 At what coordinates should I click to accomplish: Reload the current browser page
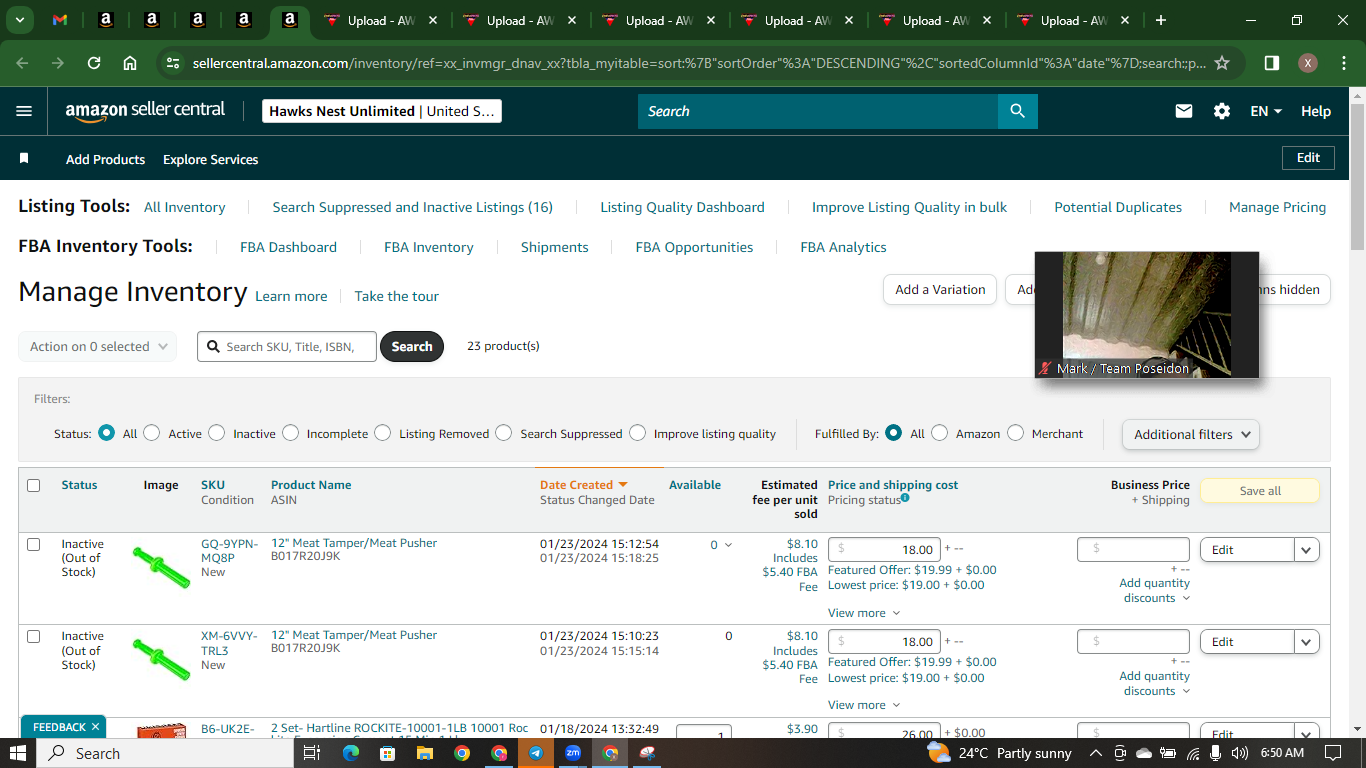click(94, 63)
